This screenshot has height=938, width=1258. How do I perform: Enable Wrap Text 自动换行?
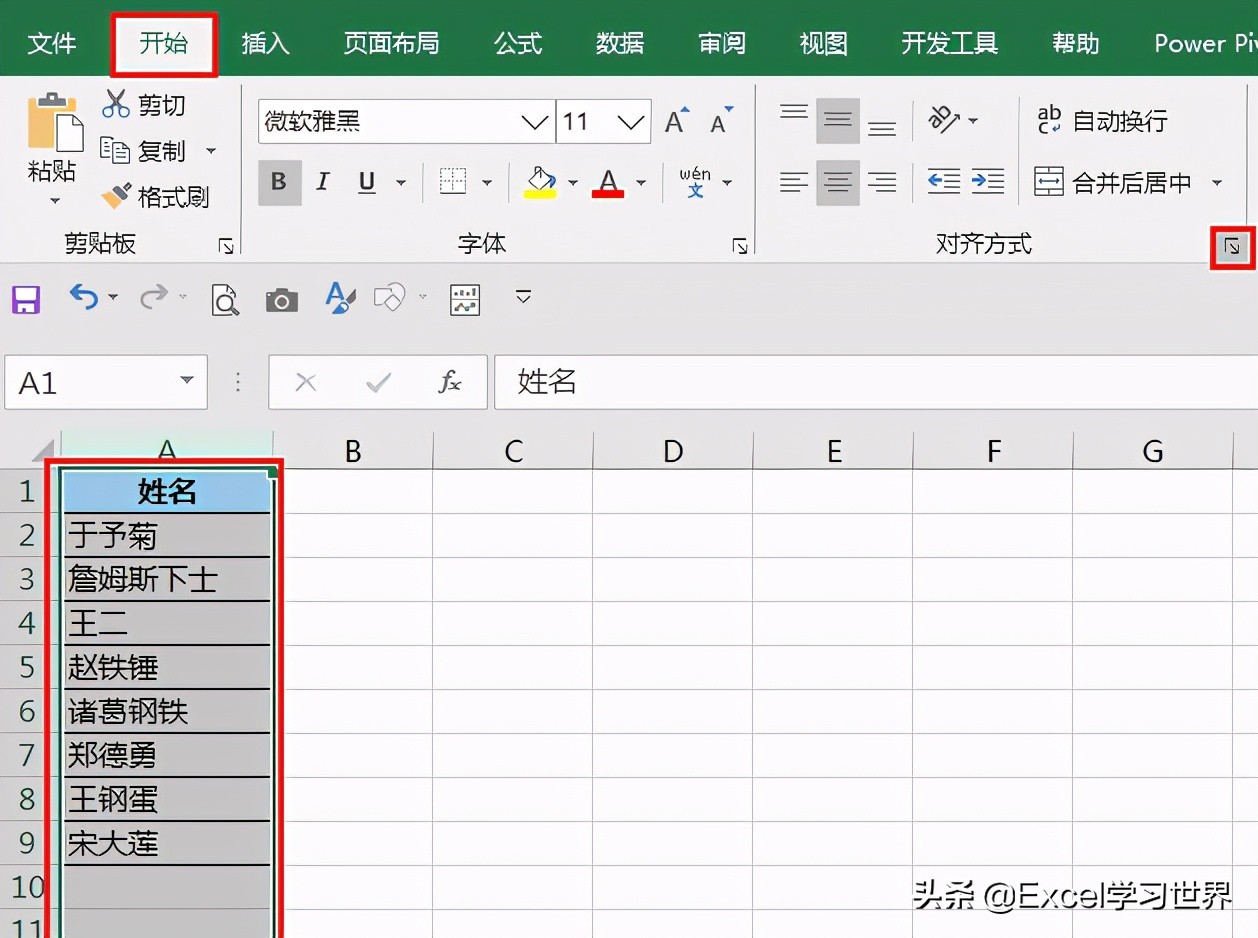click(1101, 121)
